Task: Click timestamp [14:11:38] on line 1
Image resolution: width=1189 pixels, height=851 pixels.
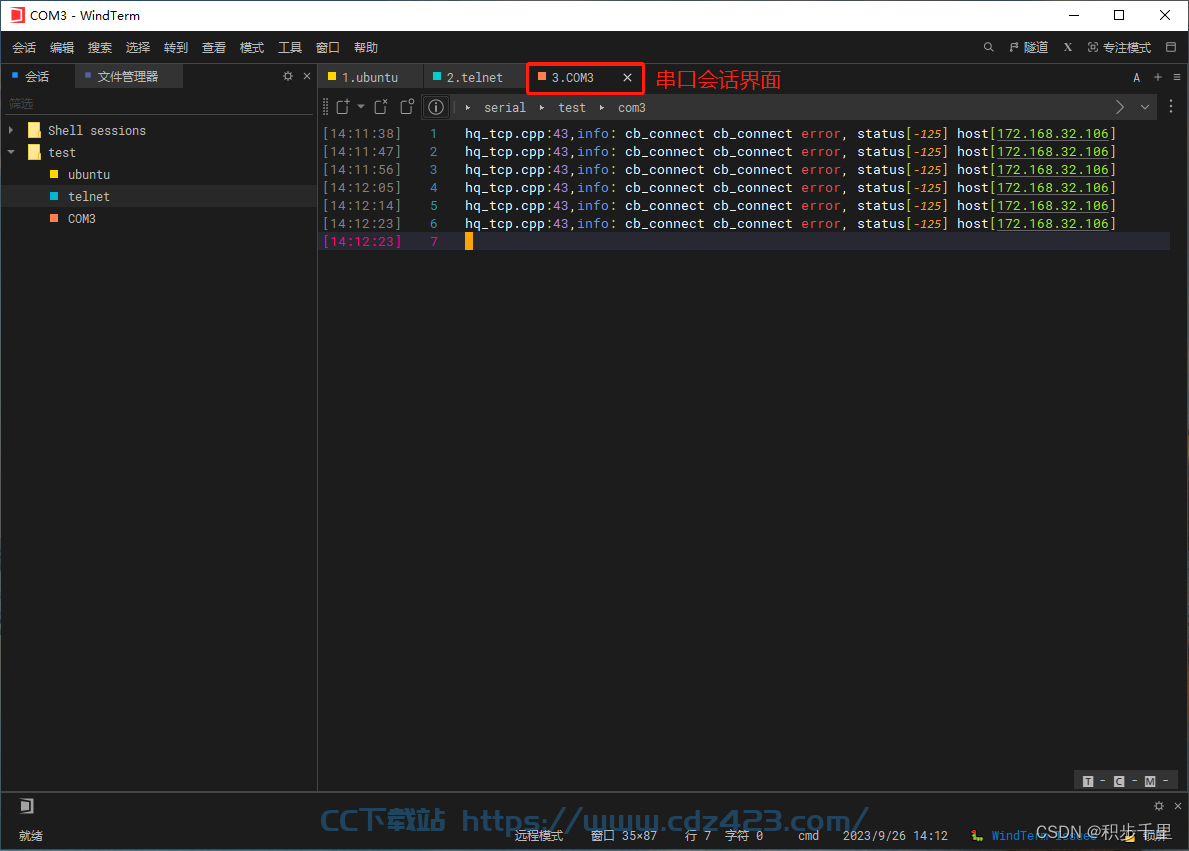Action: (362, 133)
